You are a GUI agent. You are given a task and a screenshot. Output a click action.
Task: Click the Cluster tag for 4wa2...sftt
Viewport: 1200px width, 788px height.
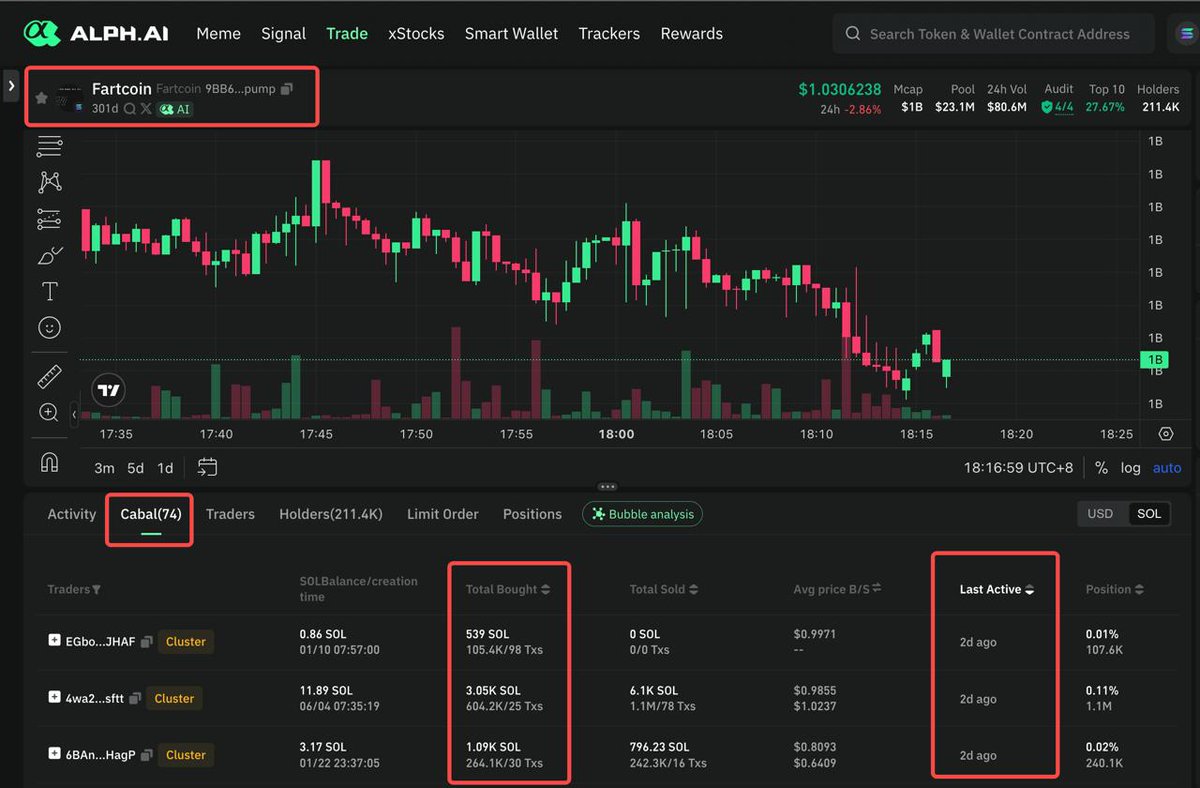click(175, 699)
